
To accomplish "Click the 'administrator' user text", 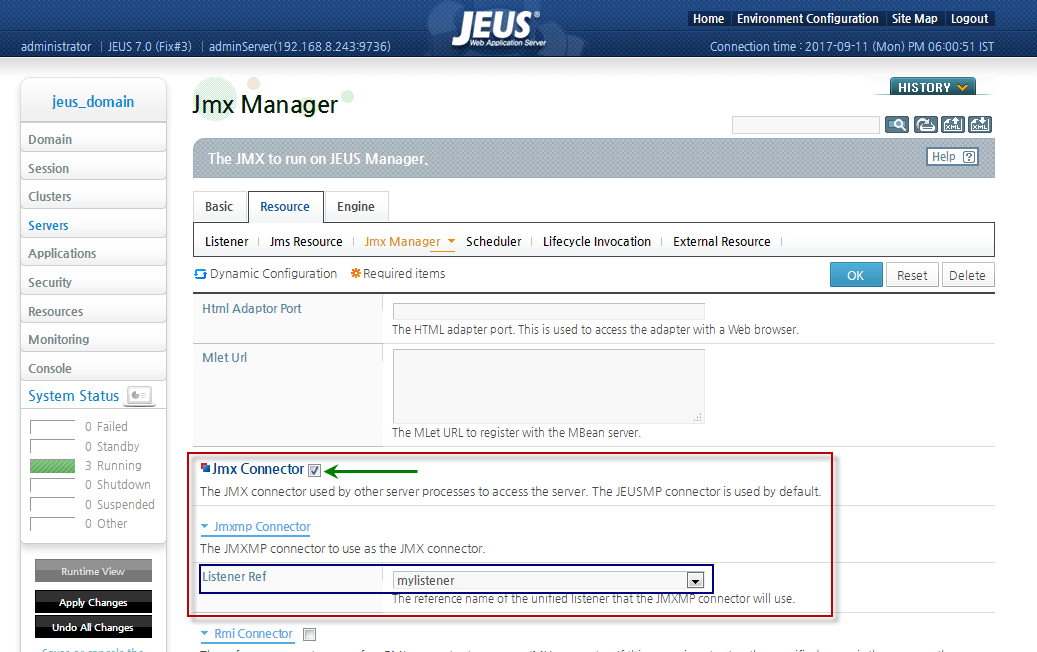I will 56,46.
